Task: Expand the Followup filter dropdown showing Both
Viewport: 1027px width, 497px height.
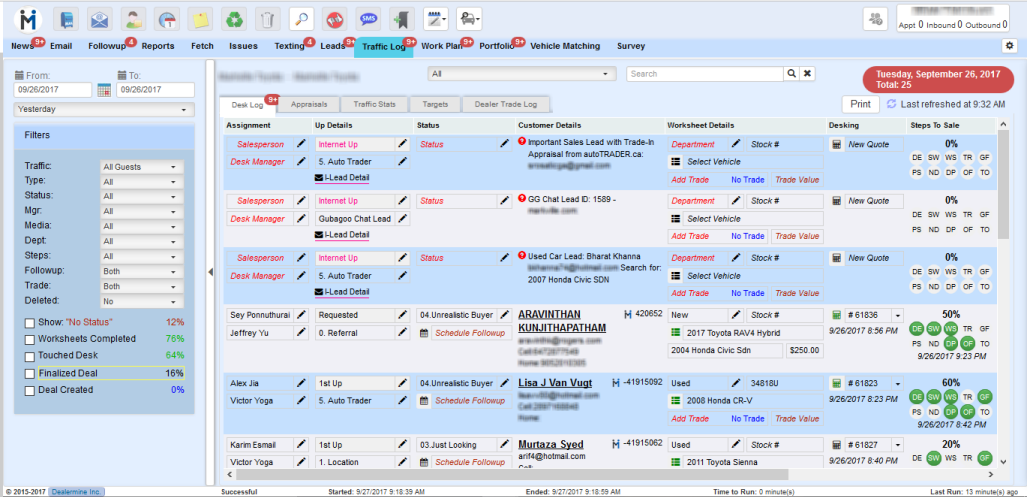Action: pos(142,271)
